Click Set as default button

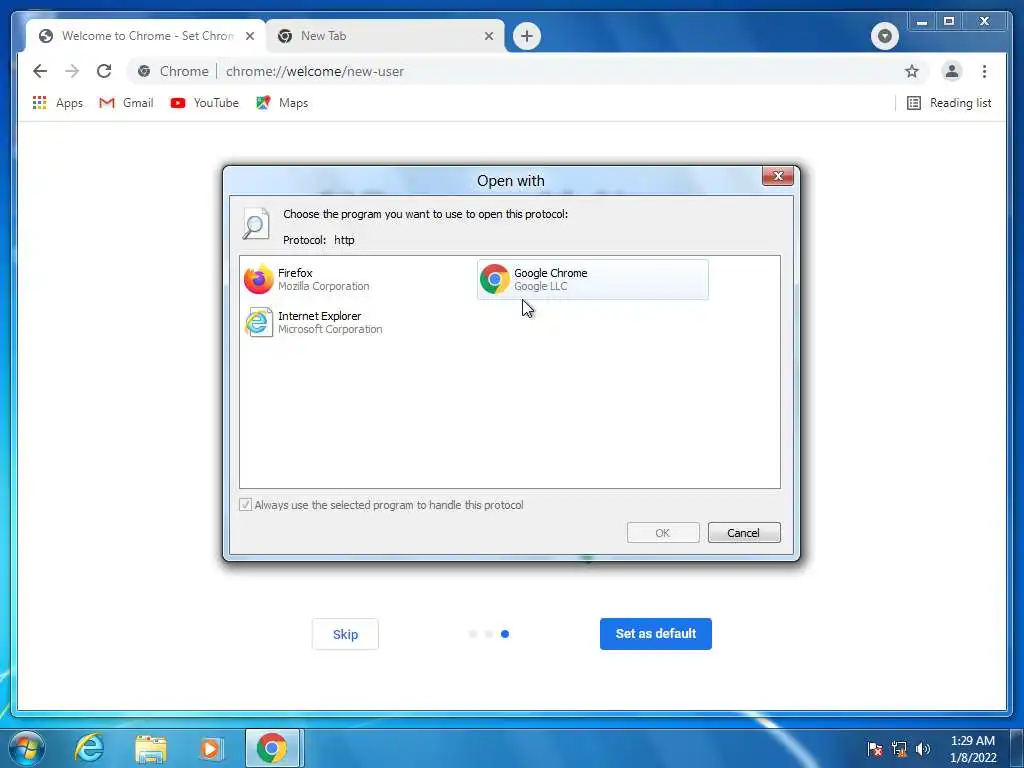656,634
